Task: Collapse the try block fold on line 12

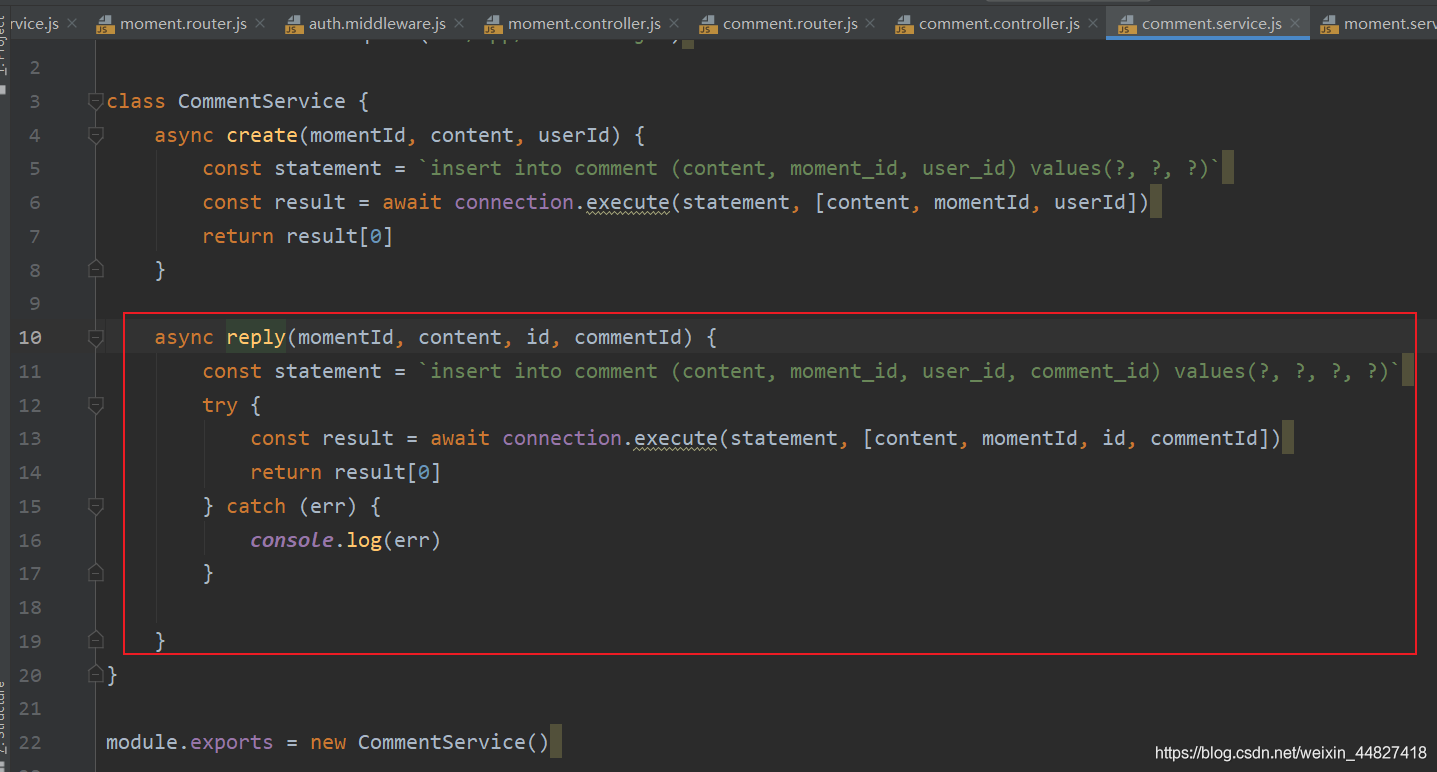Action: point(95,404)
